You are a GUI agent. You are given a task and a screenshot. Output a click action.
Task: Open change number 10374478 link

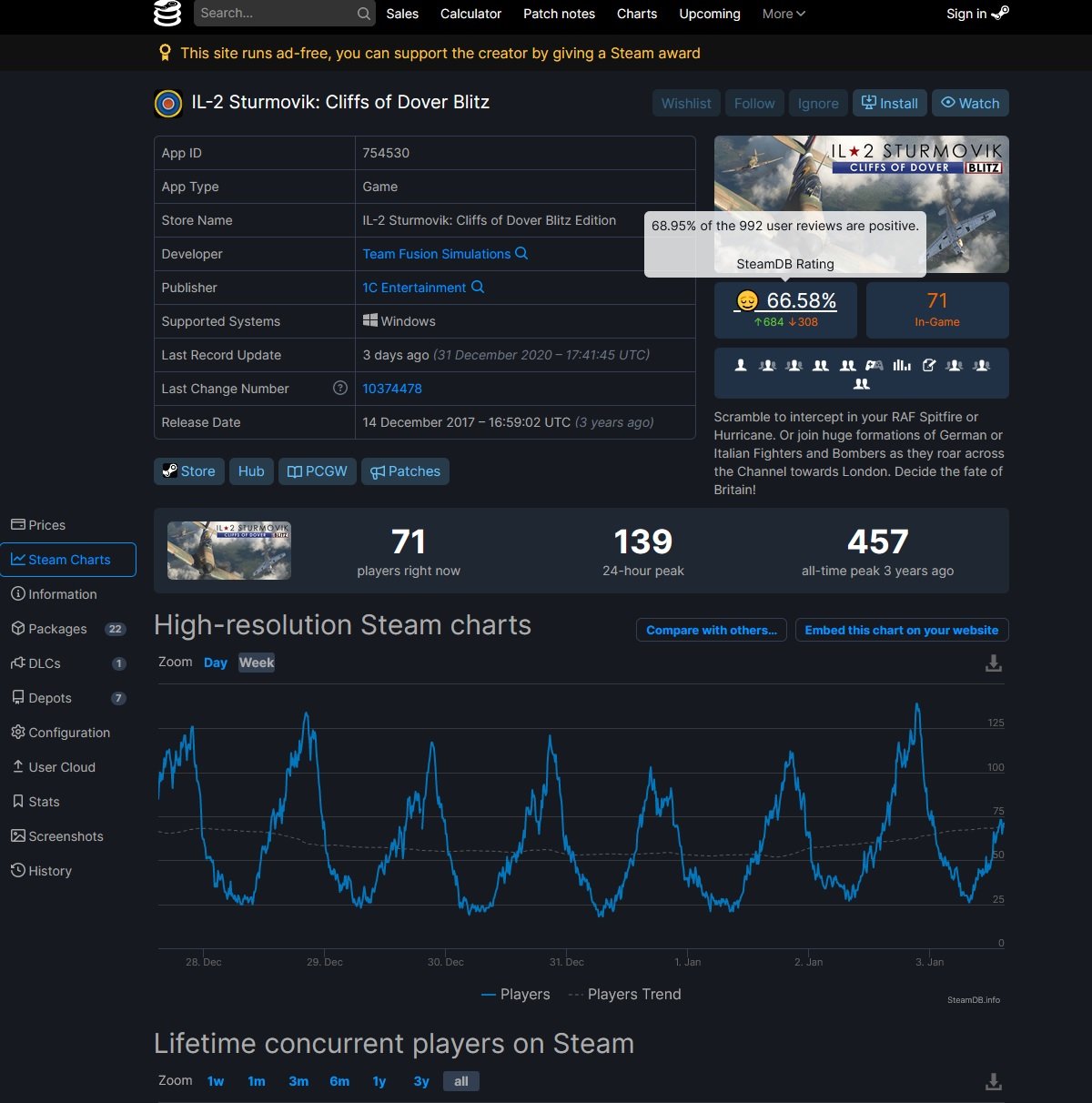point(392,389)
